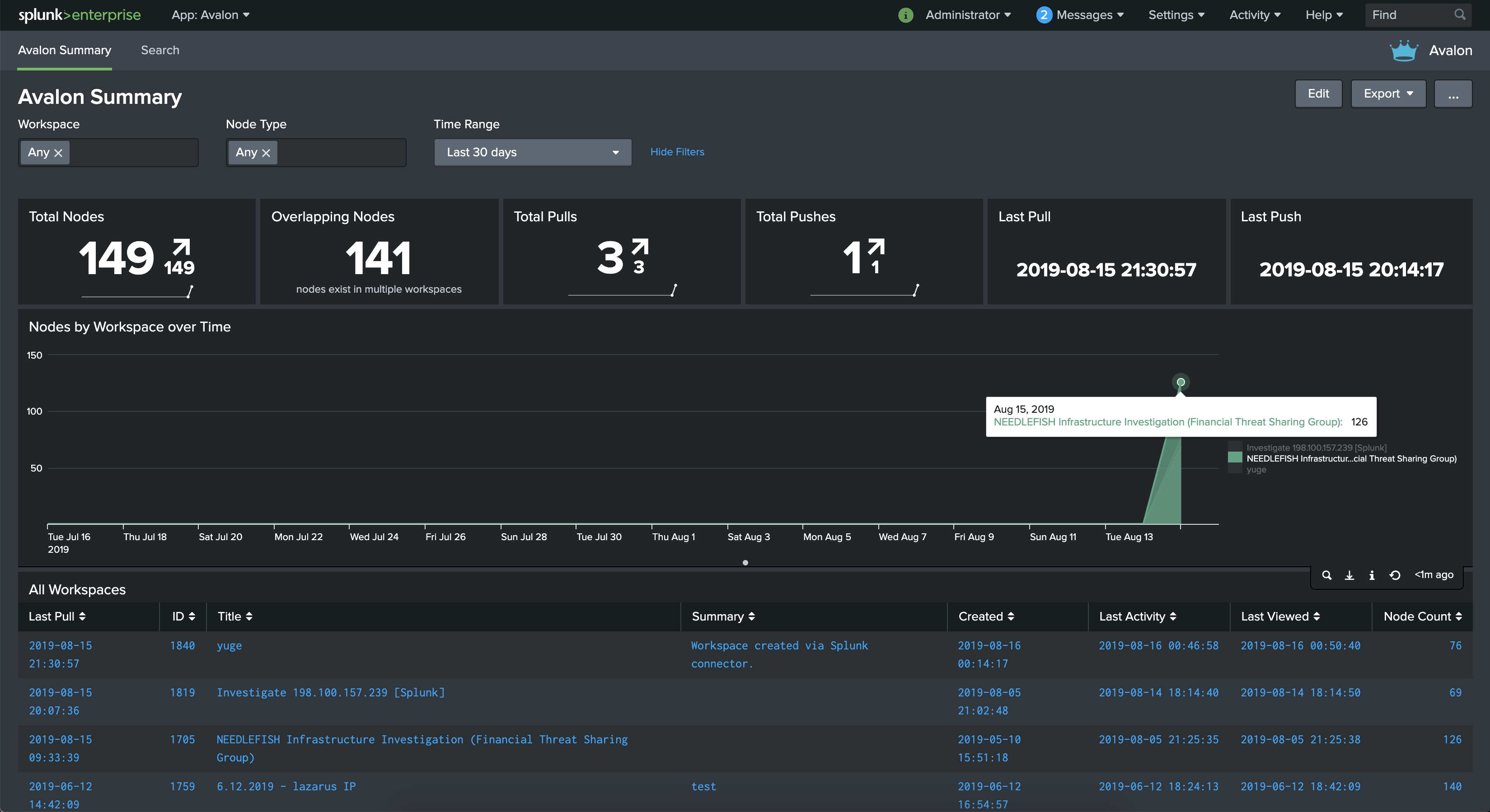This screenshot has height=812, width=1490.
Task: Open the Last 30 days time range picker
Action: [x=533, y=152]
